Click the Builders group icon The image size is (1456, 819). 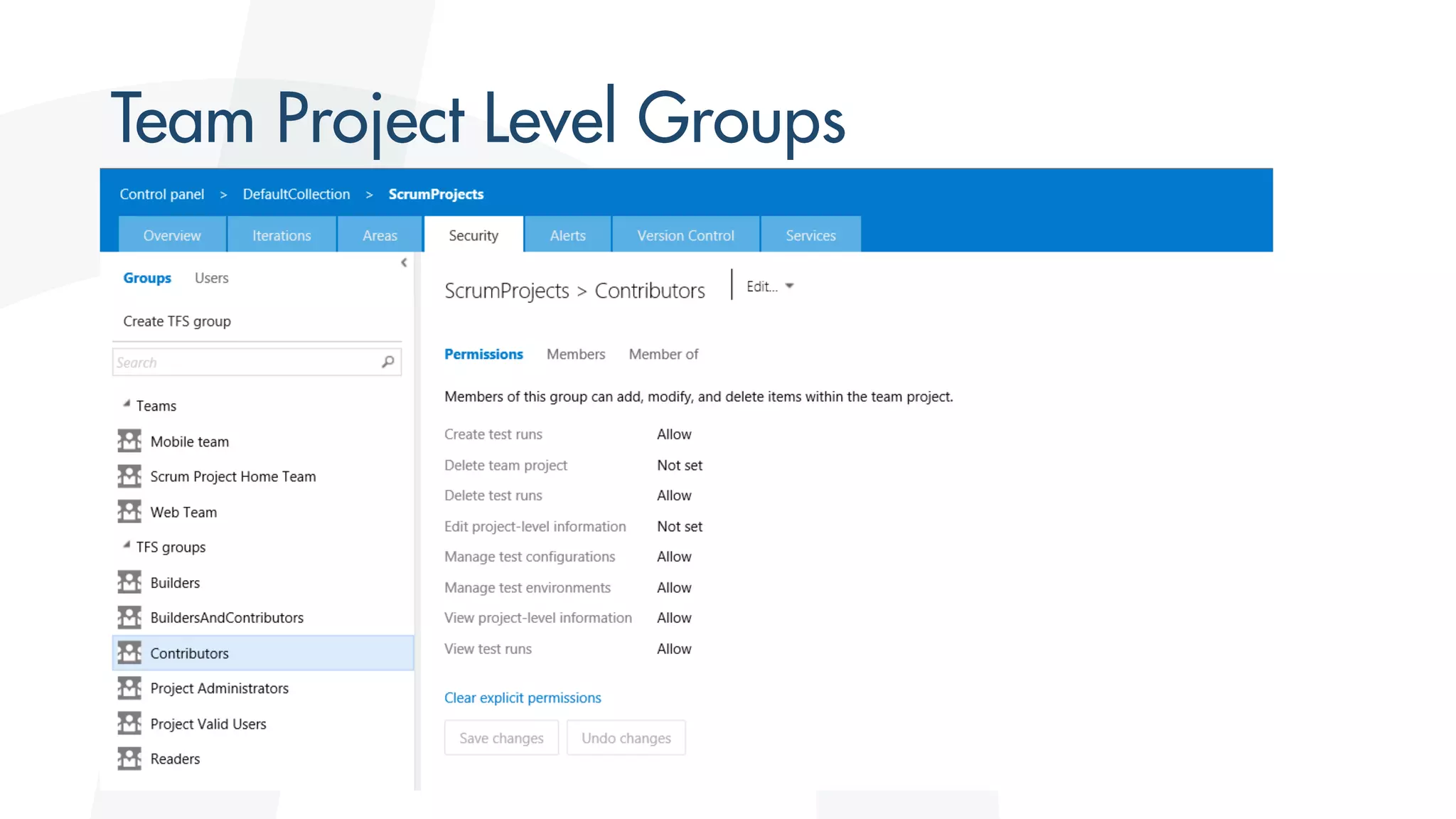coord(129,582)
